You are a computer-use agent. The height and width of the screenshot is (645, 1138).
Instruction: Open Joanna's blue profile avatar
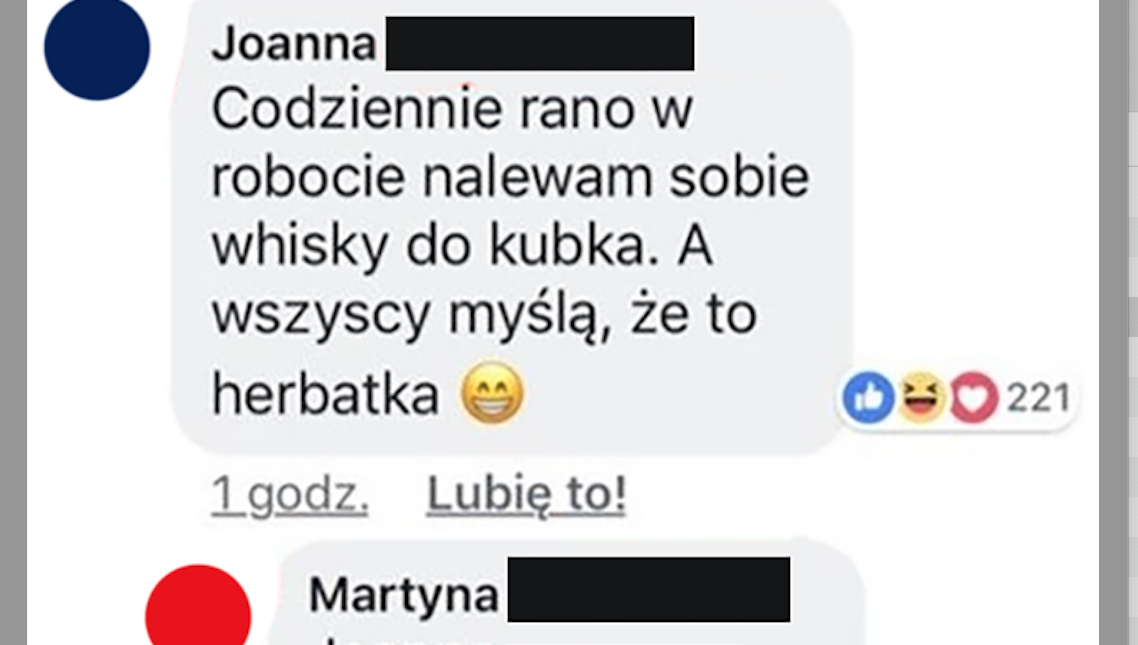[x=97, y=48]
